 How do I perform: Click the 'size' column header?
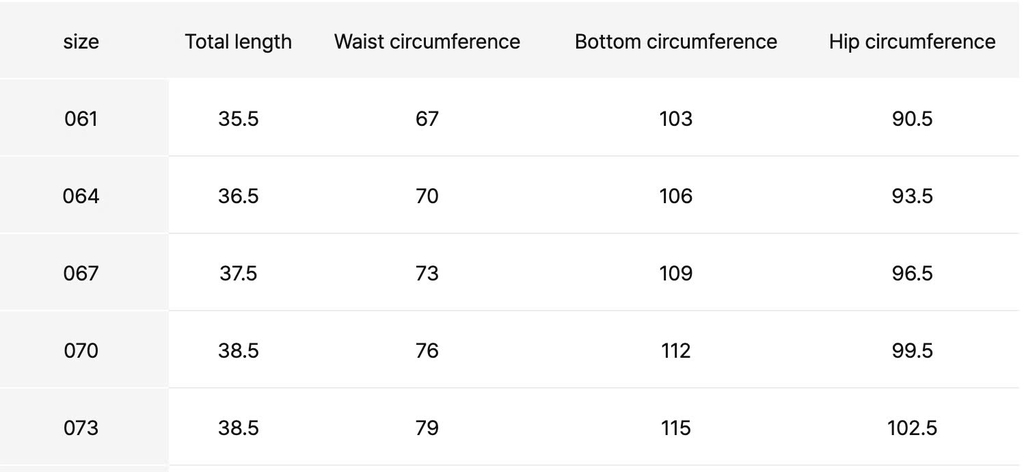[x=81, y=42]
